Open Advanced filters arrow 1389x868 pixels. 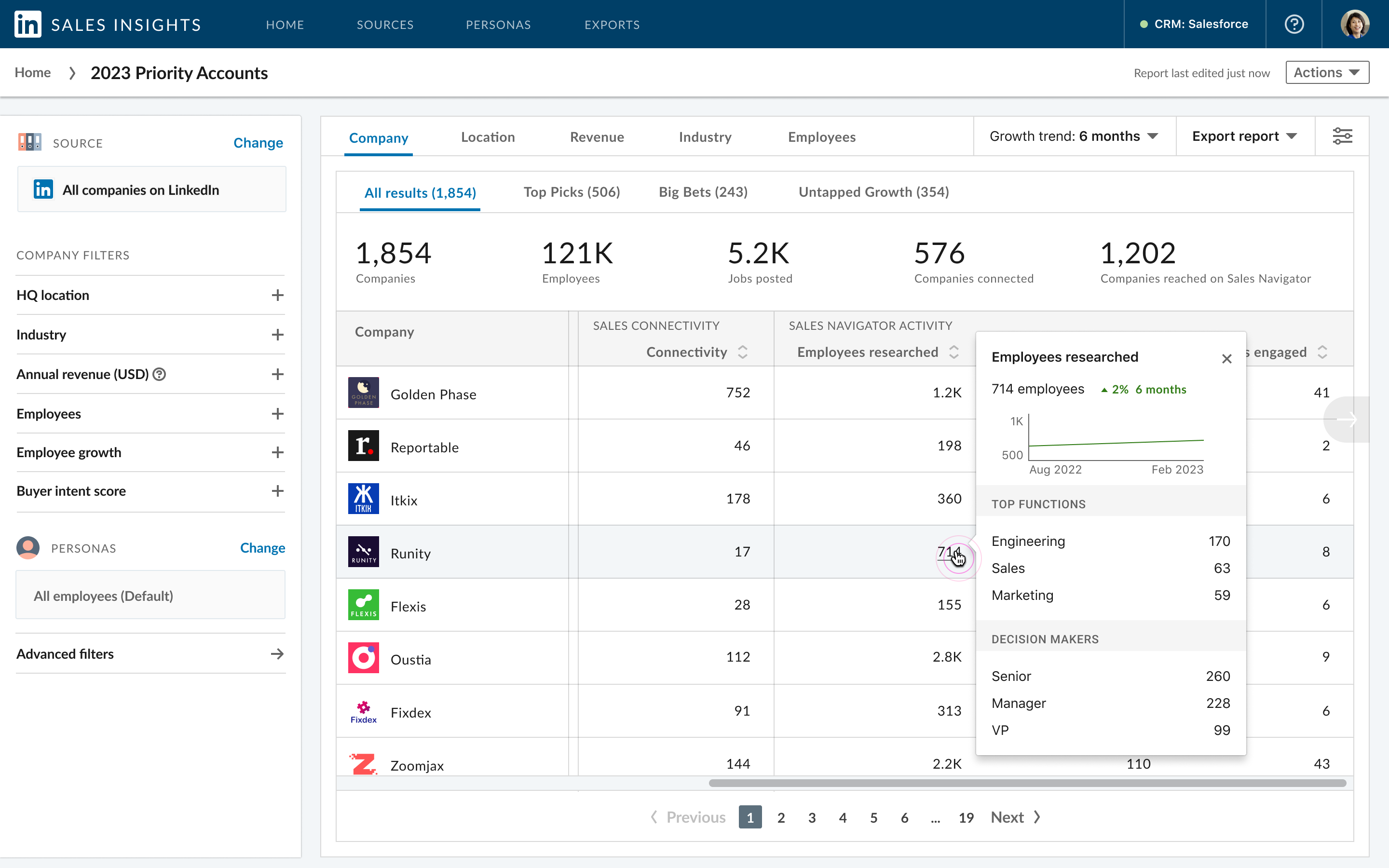(x=277, y=654)
